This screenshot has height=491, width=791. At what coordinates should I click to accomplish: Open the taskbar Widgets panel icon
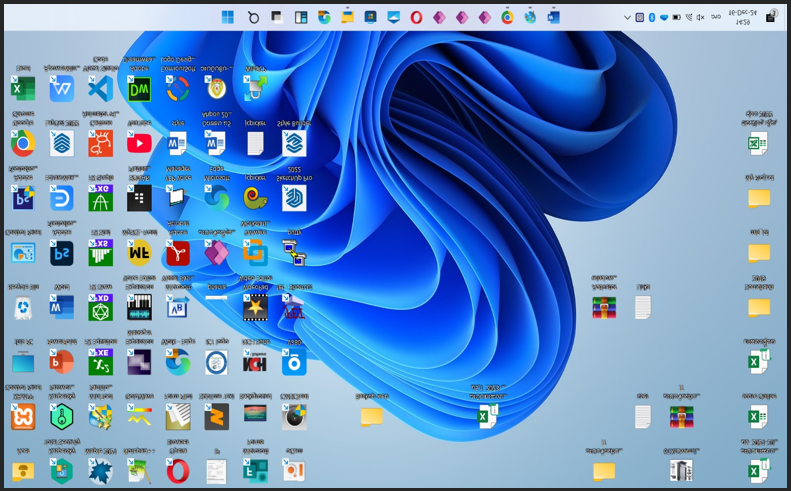[300, 17]
